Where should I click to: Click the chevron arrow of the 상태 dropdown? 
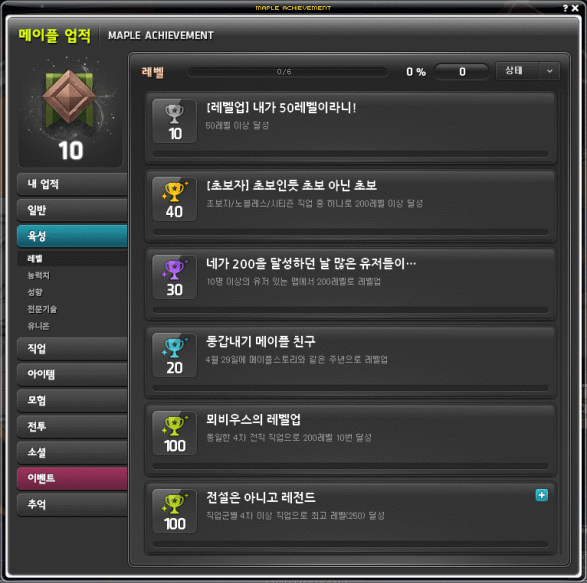point(550,71)
